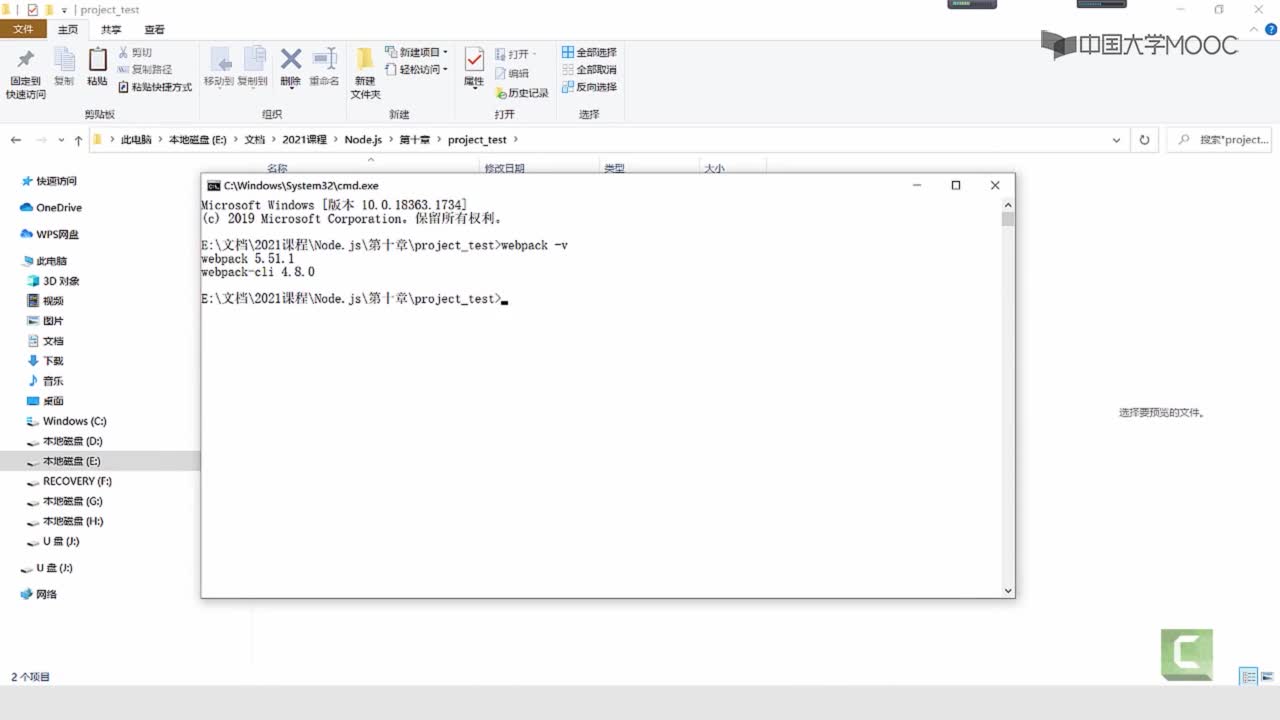Open the 文件 file menu tab

23,30
